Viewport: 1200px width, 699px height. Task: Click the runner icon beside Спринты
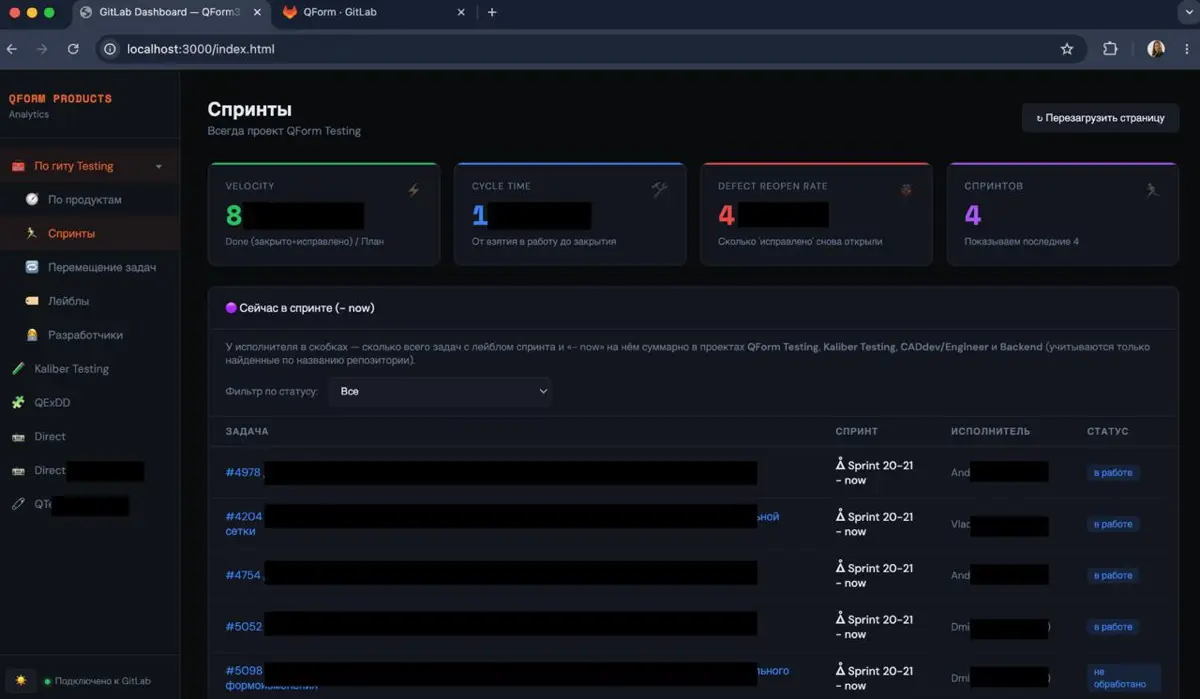pos(32,233)
